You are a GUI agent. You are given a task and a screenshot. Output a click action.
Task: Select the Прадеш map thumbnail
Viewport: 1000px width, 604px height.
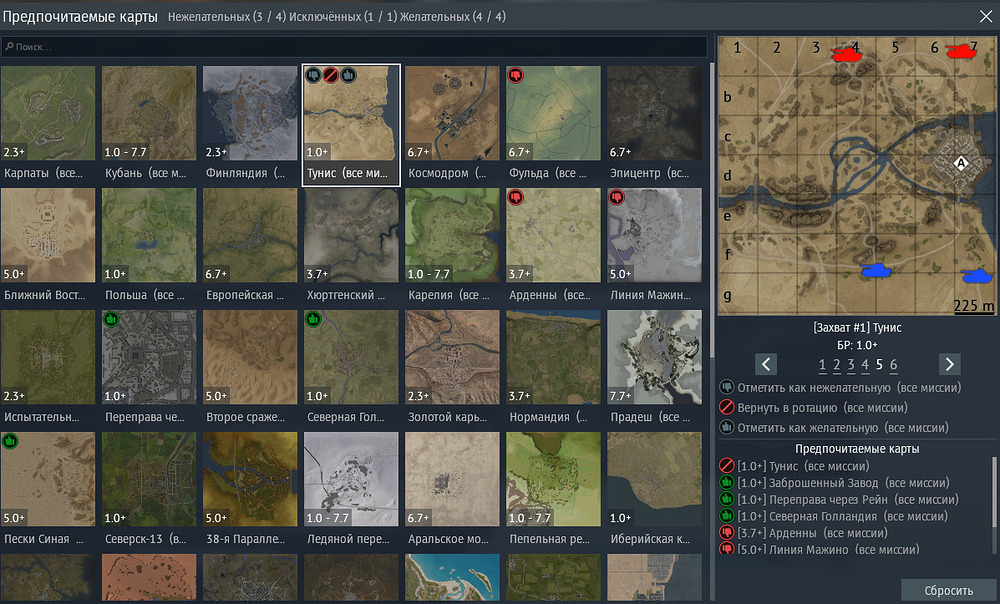pos(654,357)
